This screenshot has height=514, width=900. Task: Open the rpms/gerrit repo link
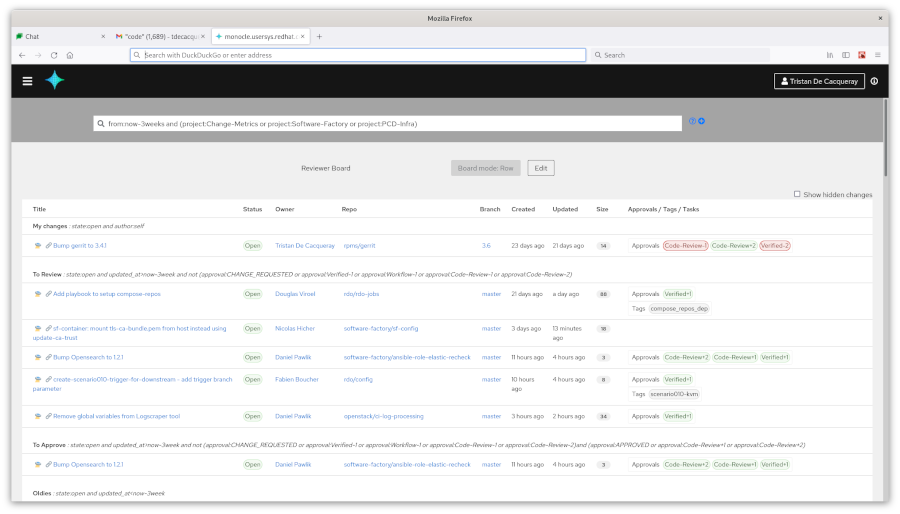tap(359, 246)
